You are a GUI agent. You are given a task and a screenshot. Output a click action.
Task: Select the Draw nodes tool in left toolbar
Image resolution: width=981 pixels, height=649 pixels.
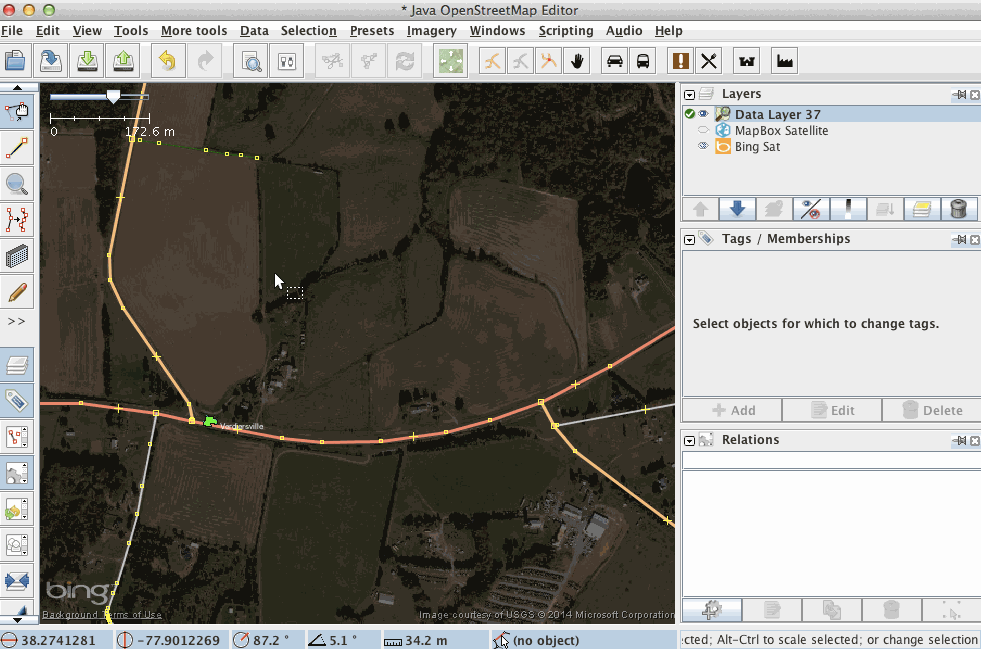[16, 148]
